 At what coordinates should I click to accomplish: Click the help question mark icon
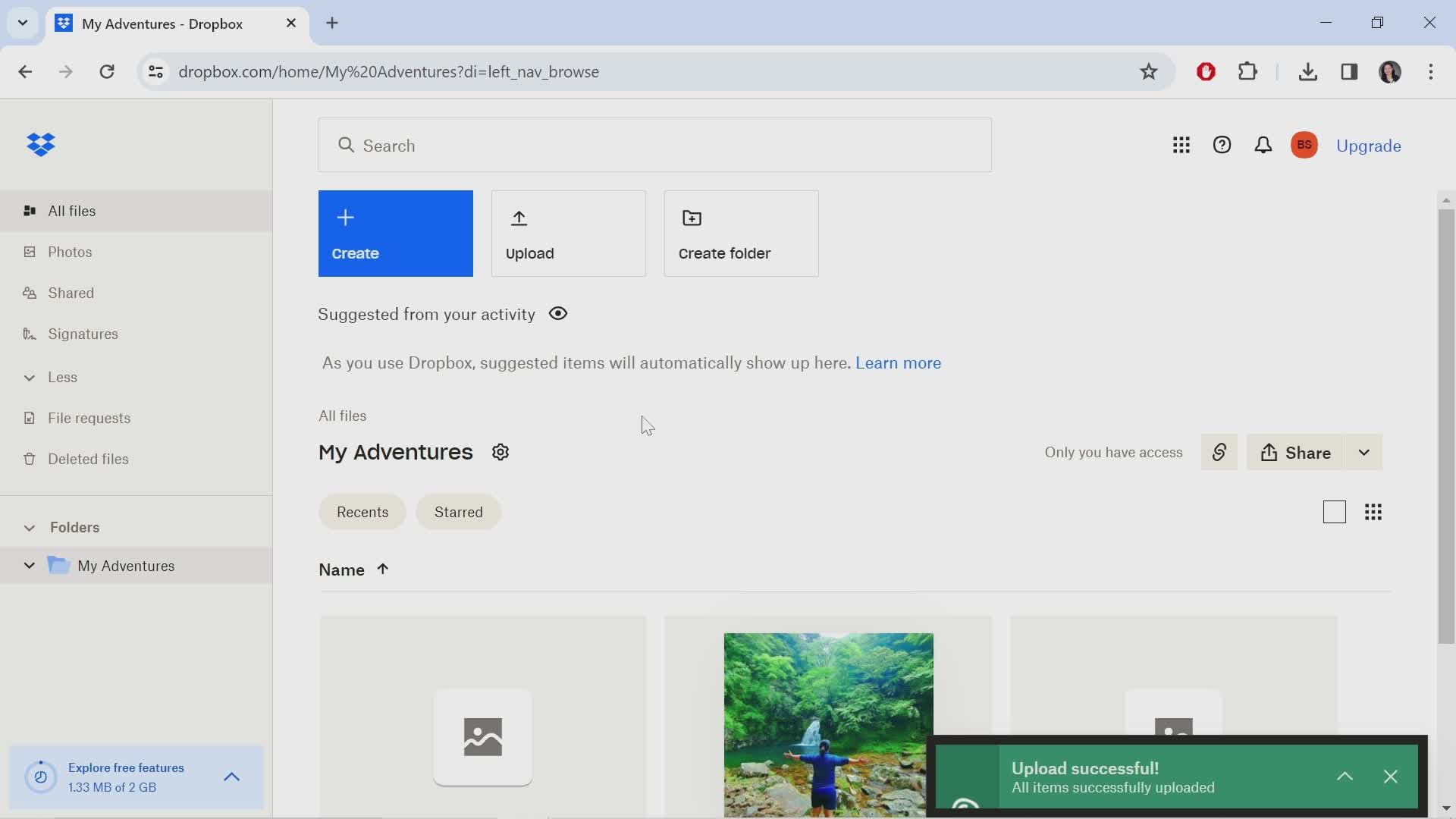pos(1223,145)
